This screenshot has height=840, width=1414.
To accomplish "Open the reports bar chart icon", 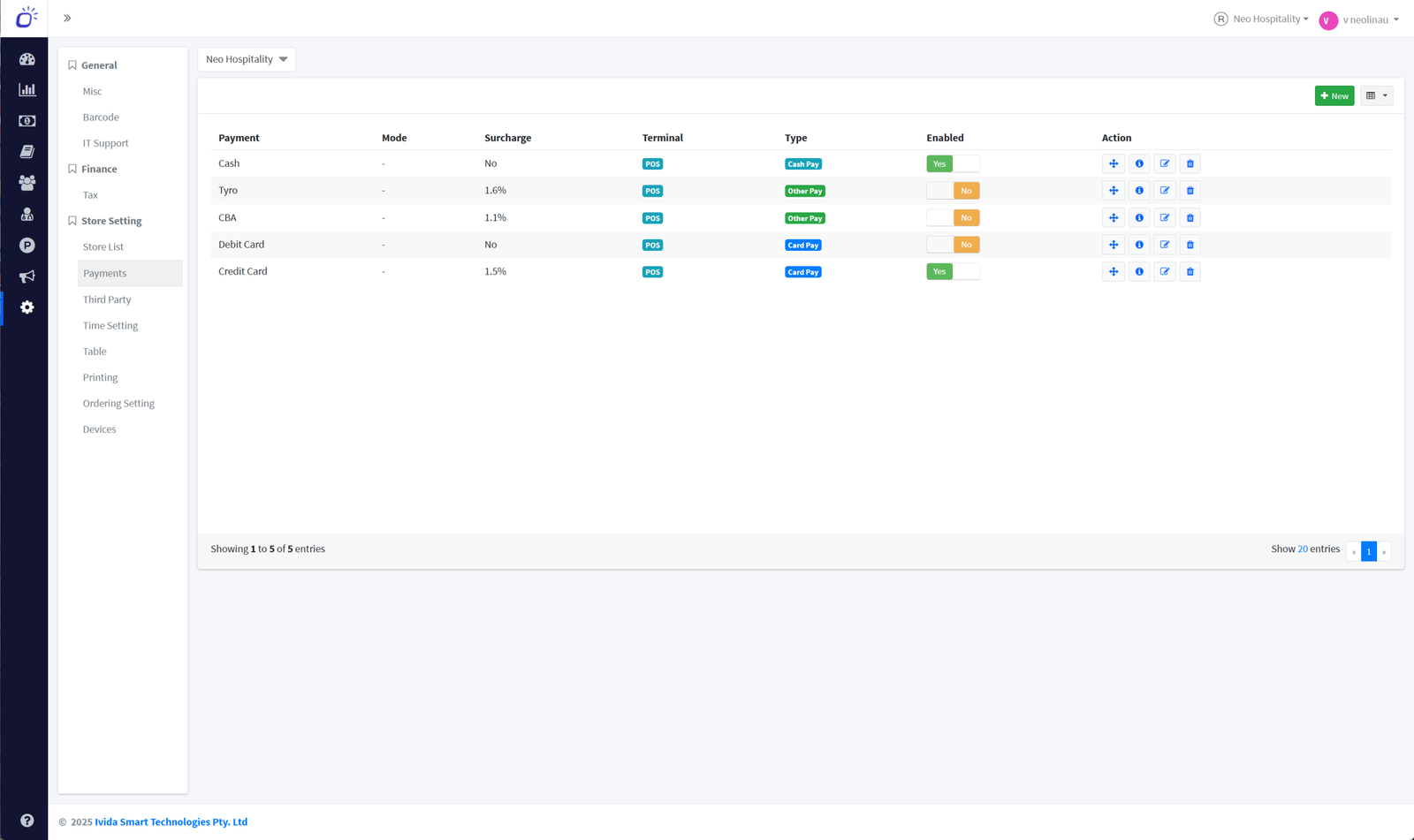I will [x=27, y=90].
